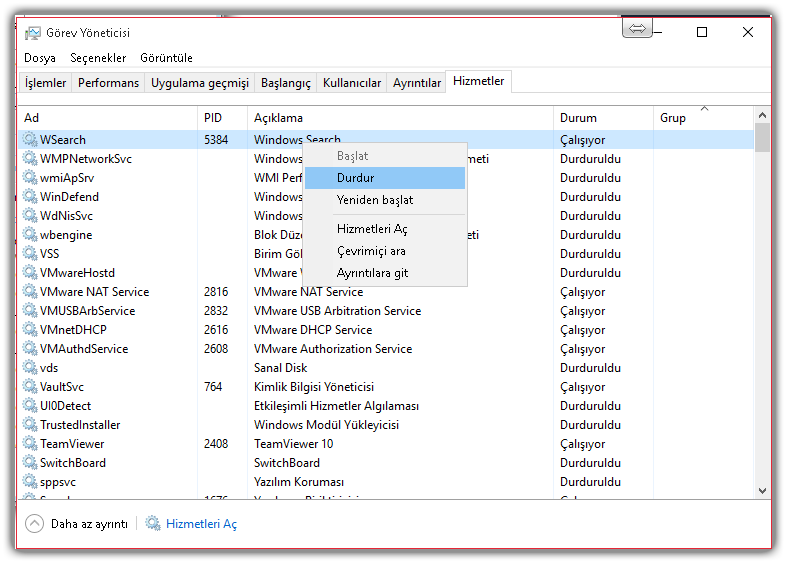Sort by the Durum column header
The height and width of the screenshot is (564, 787).
click(x=603, y=118)
